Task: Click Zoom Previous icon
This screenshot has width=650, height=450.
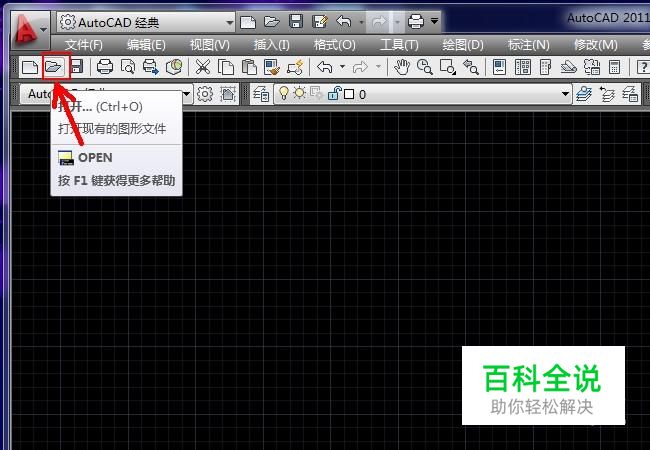Action: [x=471, y=67]
